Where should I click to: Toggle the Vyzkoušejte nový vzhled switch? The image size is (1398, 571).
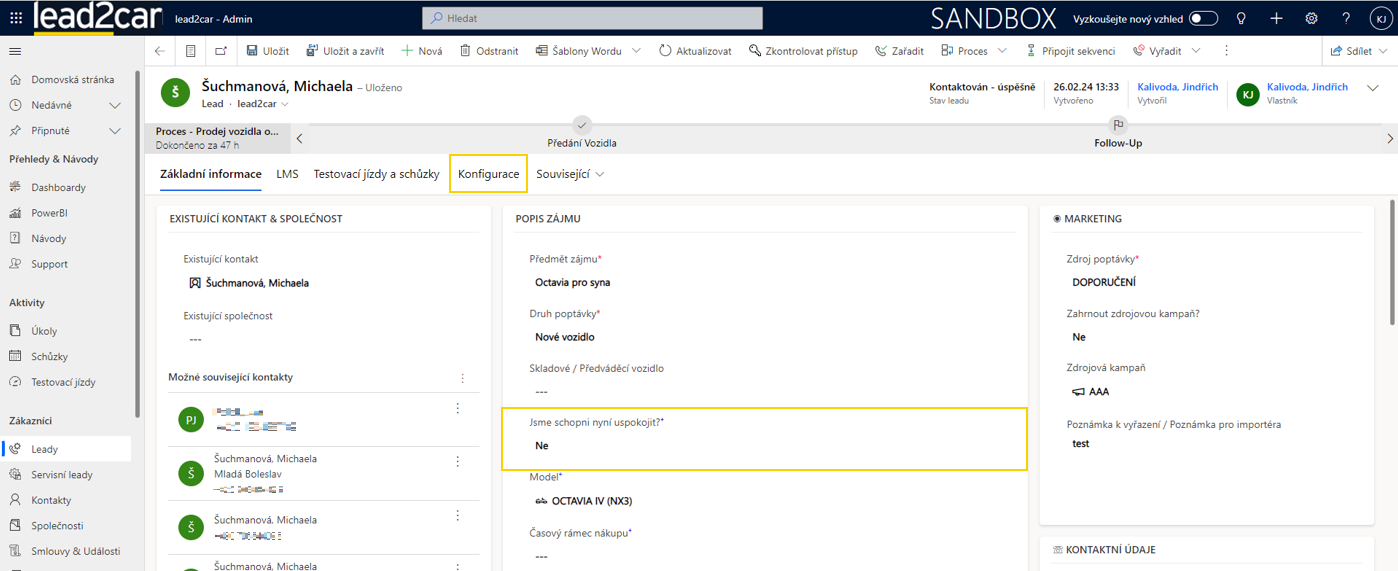point(1202,18)
